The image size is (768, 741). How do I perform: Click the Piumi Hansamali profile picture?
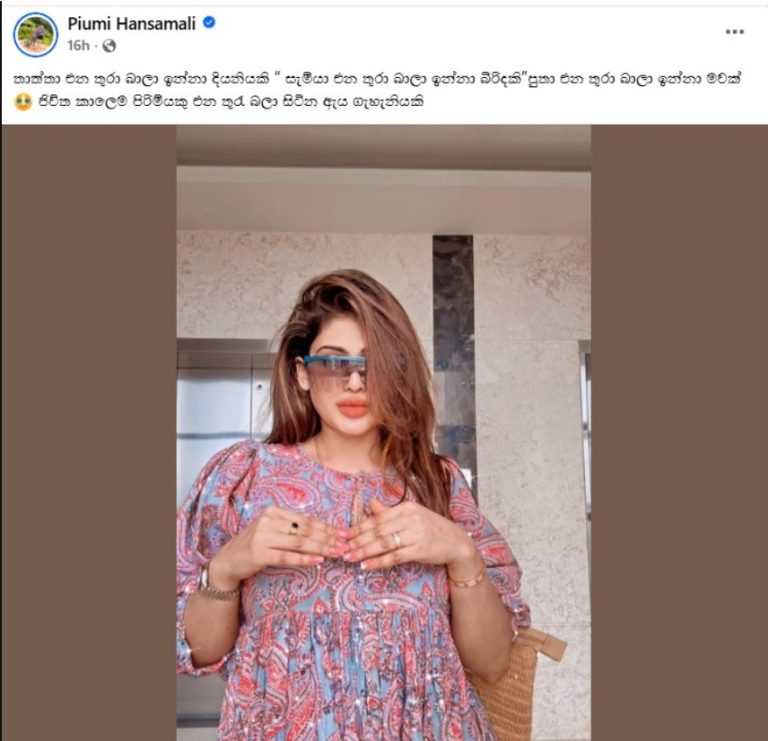(x=36, y=34)
